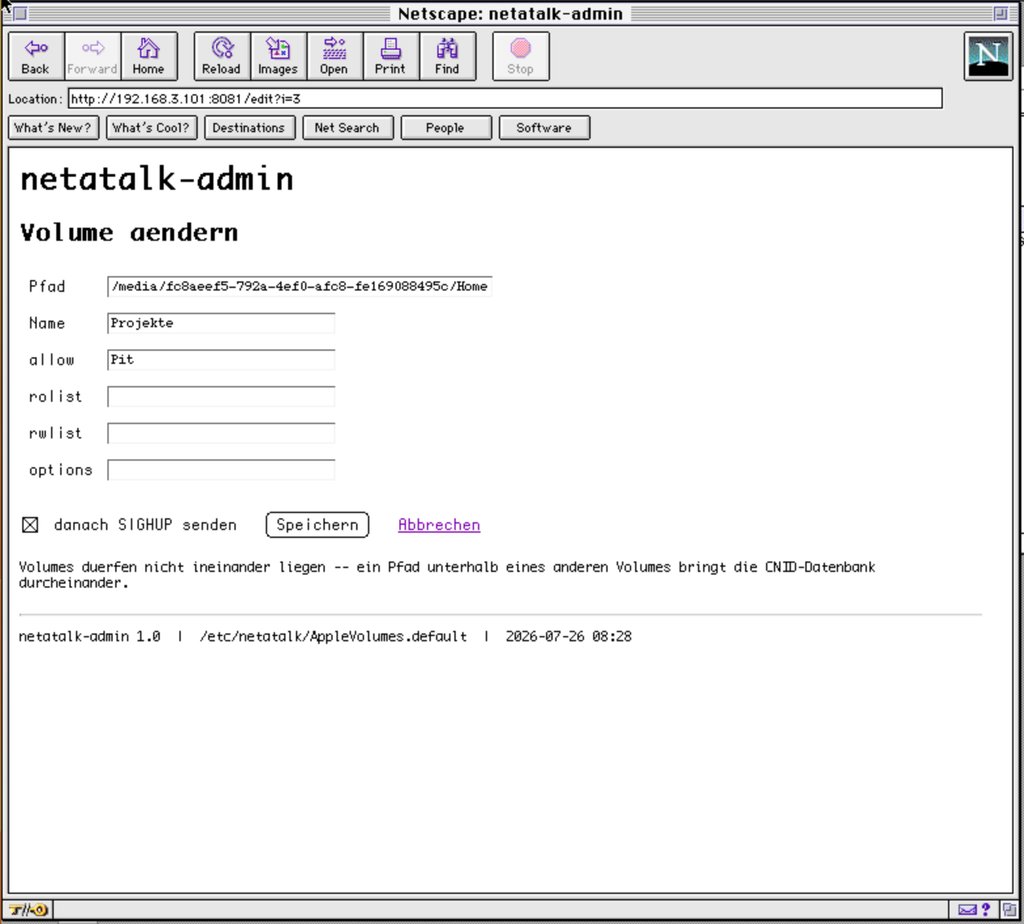The image size is (1024, 924).
Task: Click the Netscape N logo
Action: pyautogui.click(x=988, y=56)
